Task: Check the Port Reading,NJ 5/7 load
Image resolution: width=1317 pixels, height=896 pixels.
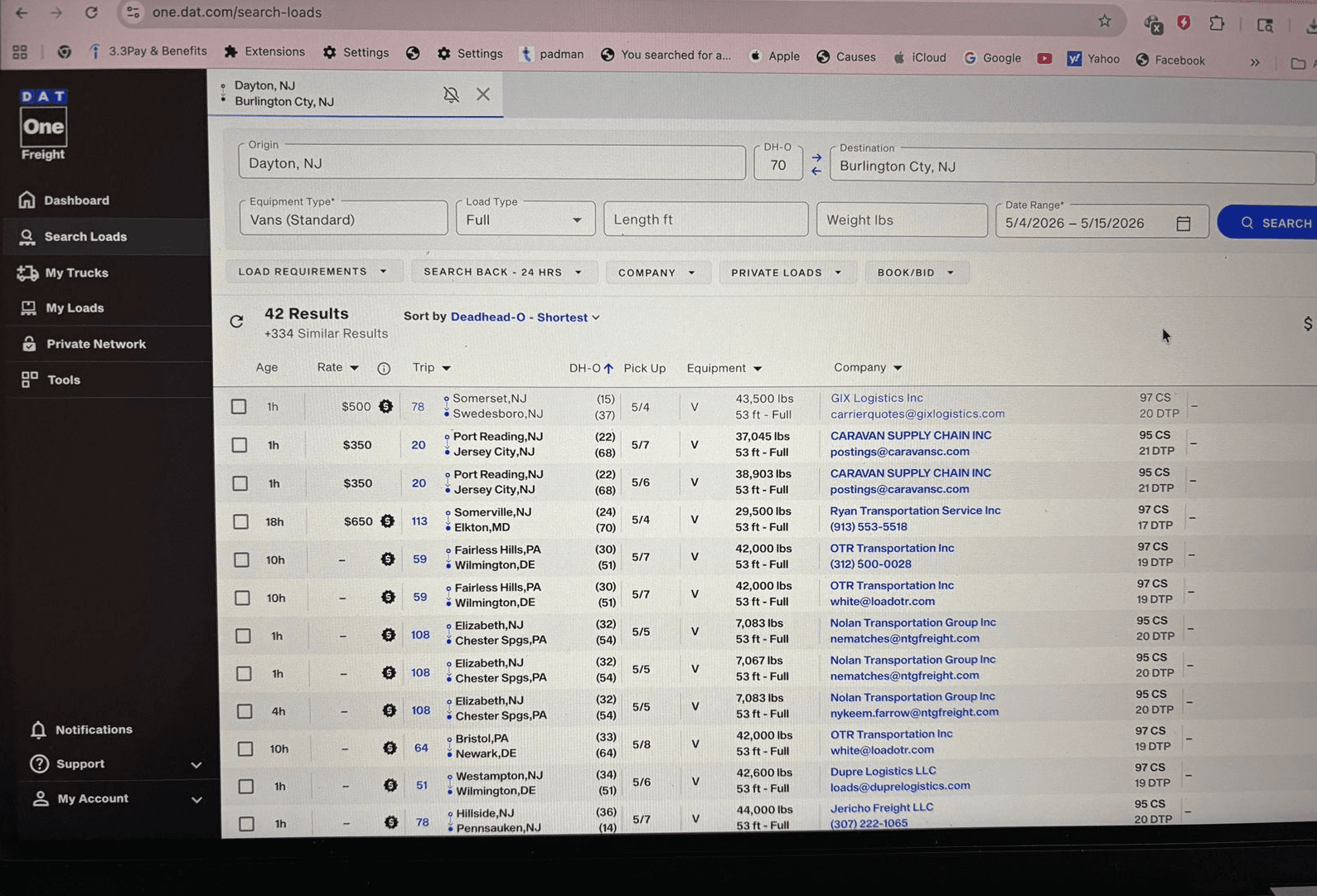Action: pyautogui.click(x=240, y=445)
